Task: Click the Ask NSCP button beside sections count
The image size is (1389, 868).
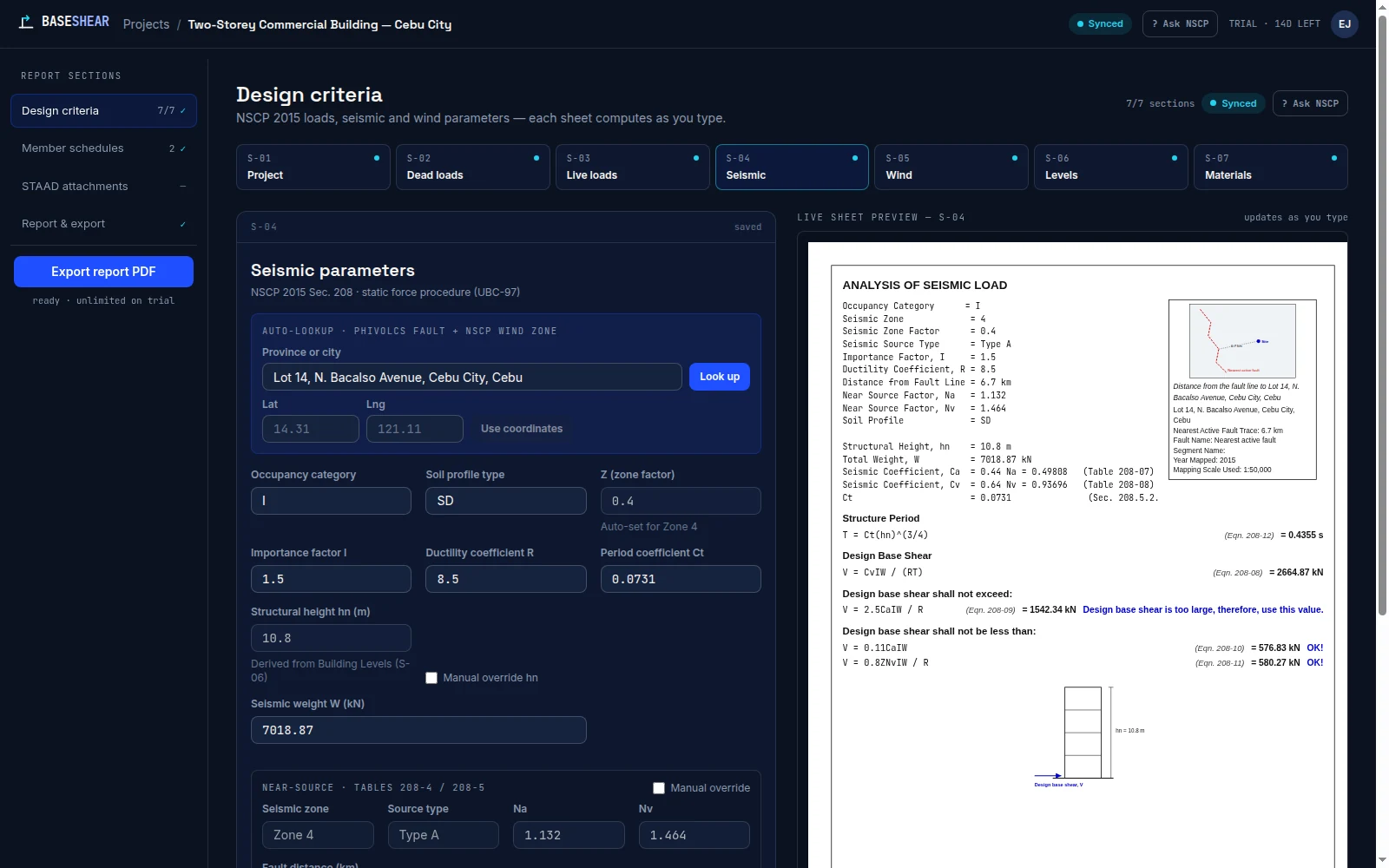Action: pyautogui.click(x=1310, y=103)
